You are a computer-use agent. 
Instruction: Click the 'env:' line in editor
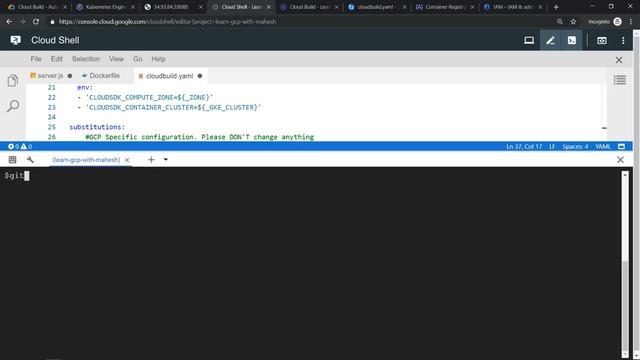click(x=85, y=87)
